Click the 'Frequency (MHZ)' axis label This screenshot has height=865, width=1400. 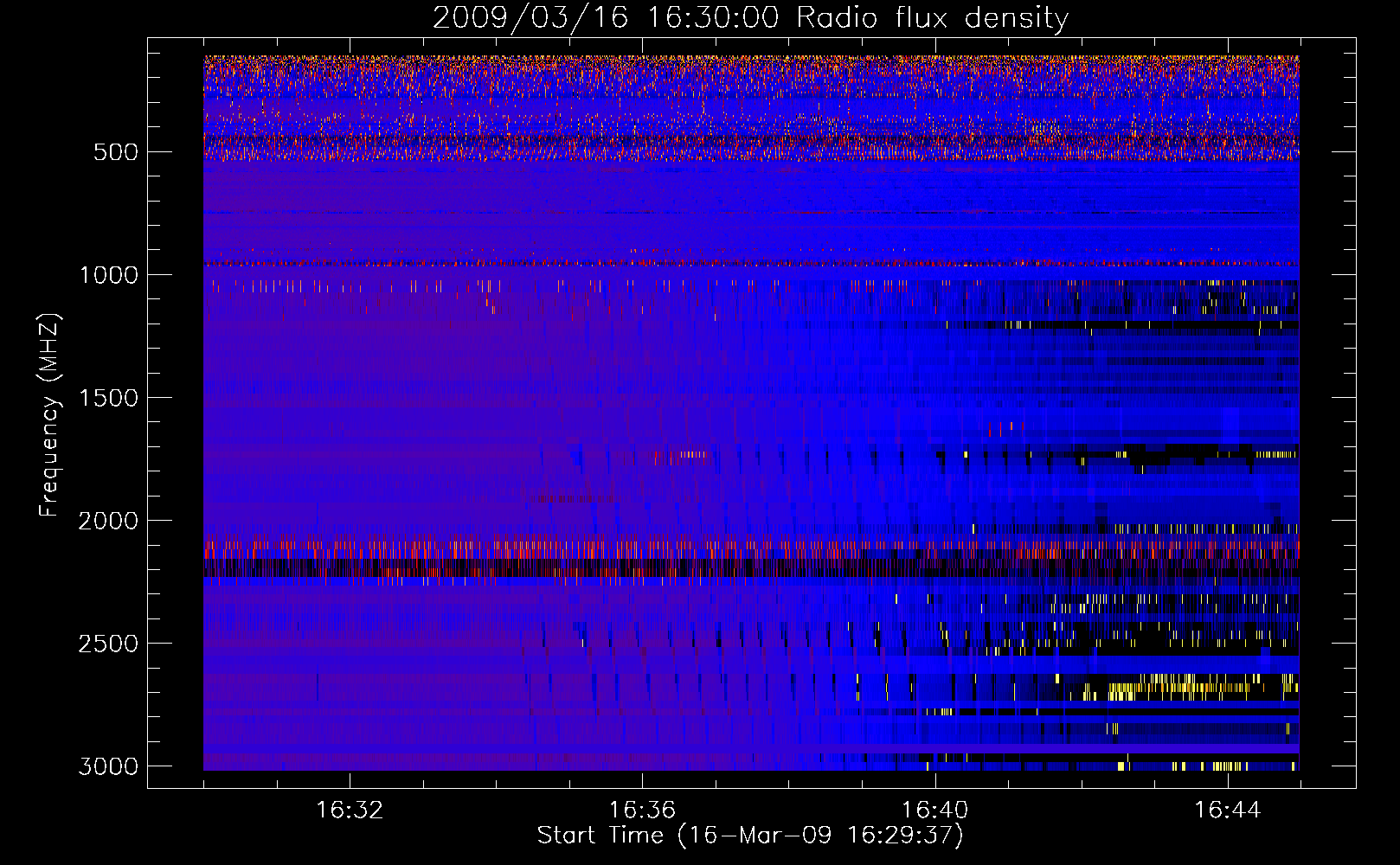[x=50, y=415]
